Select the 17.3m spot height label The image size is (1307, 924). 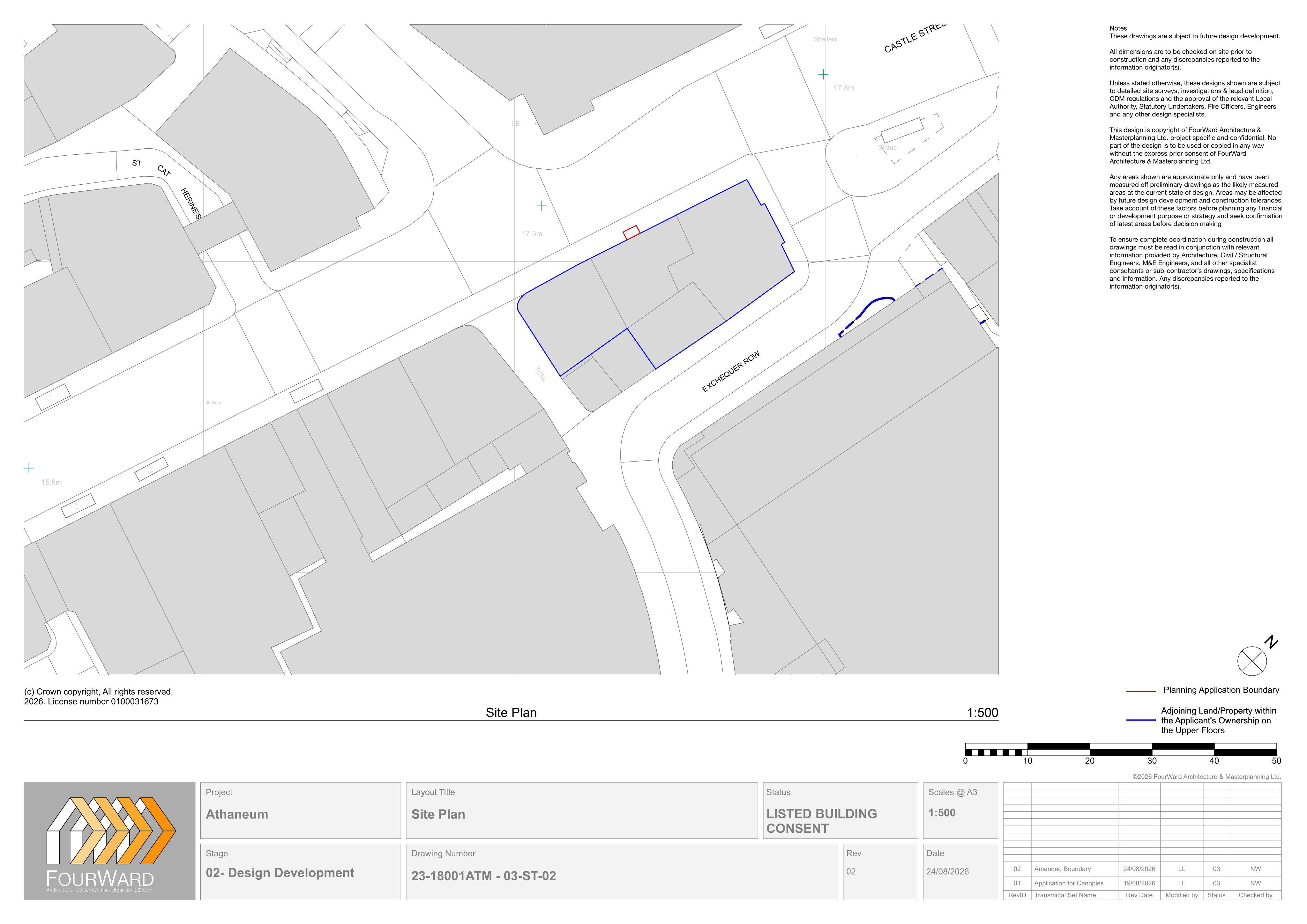[x=532, y=234]
